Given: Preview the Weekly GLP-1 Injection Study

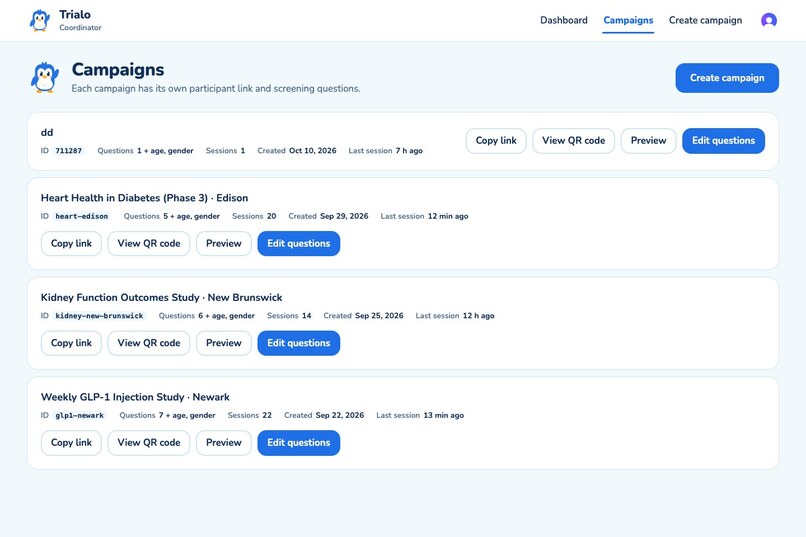Looking at the screenshot, I should [224, 443].
